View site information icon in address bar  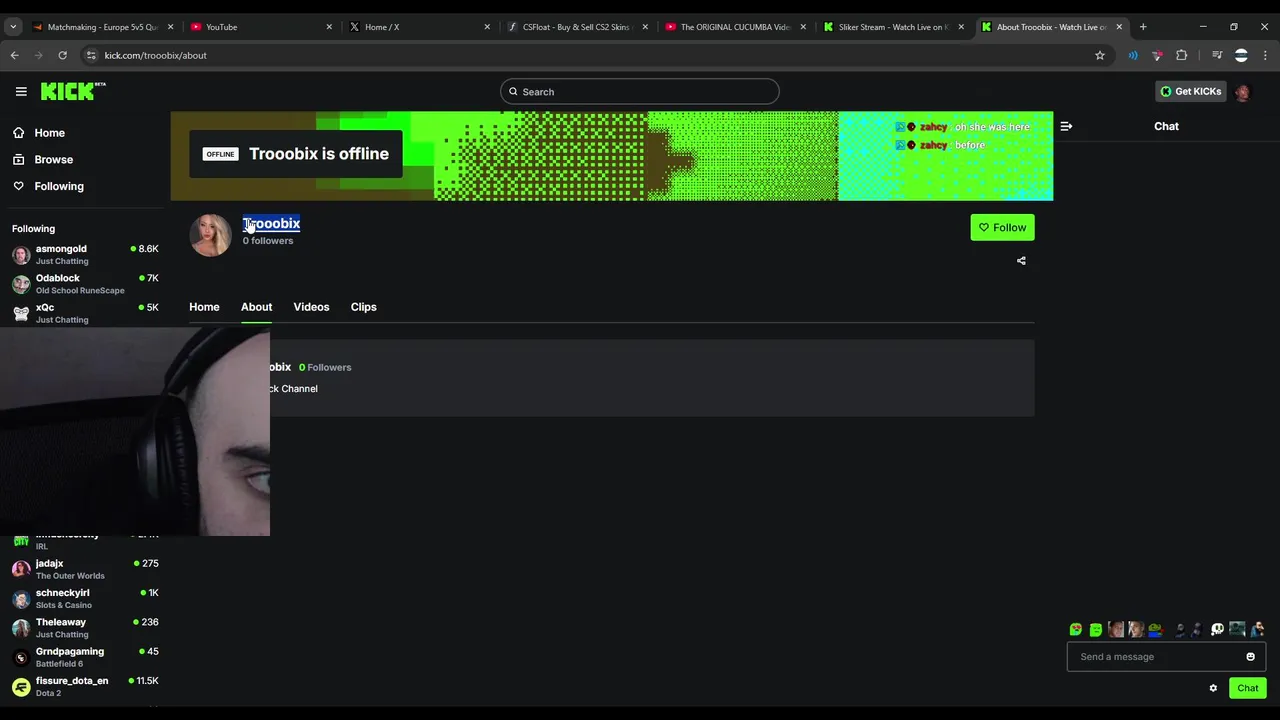coord(91,55)
